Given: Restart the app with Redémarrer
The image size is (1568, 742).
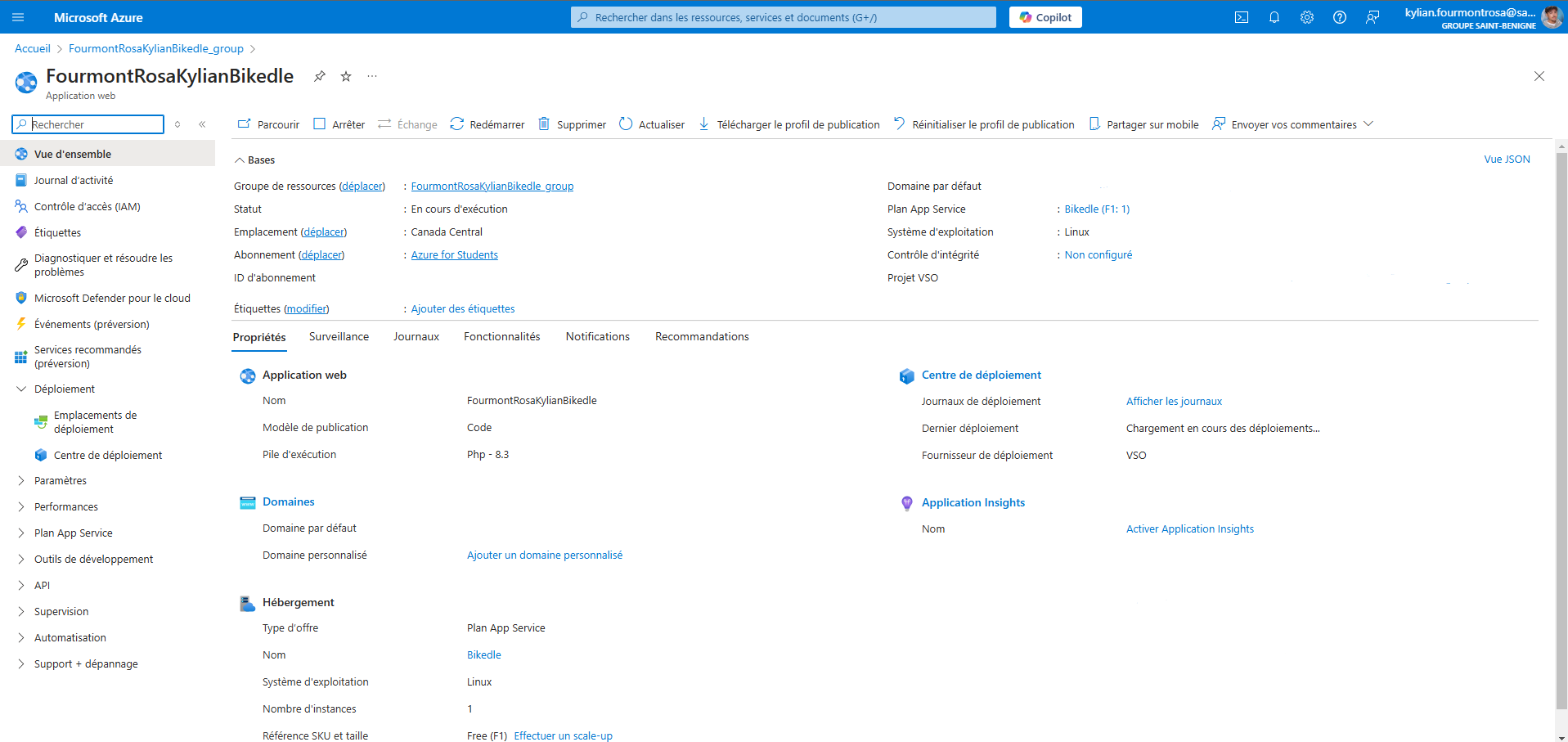Looking at the screenshot, I should tap(487, 124).
